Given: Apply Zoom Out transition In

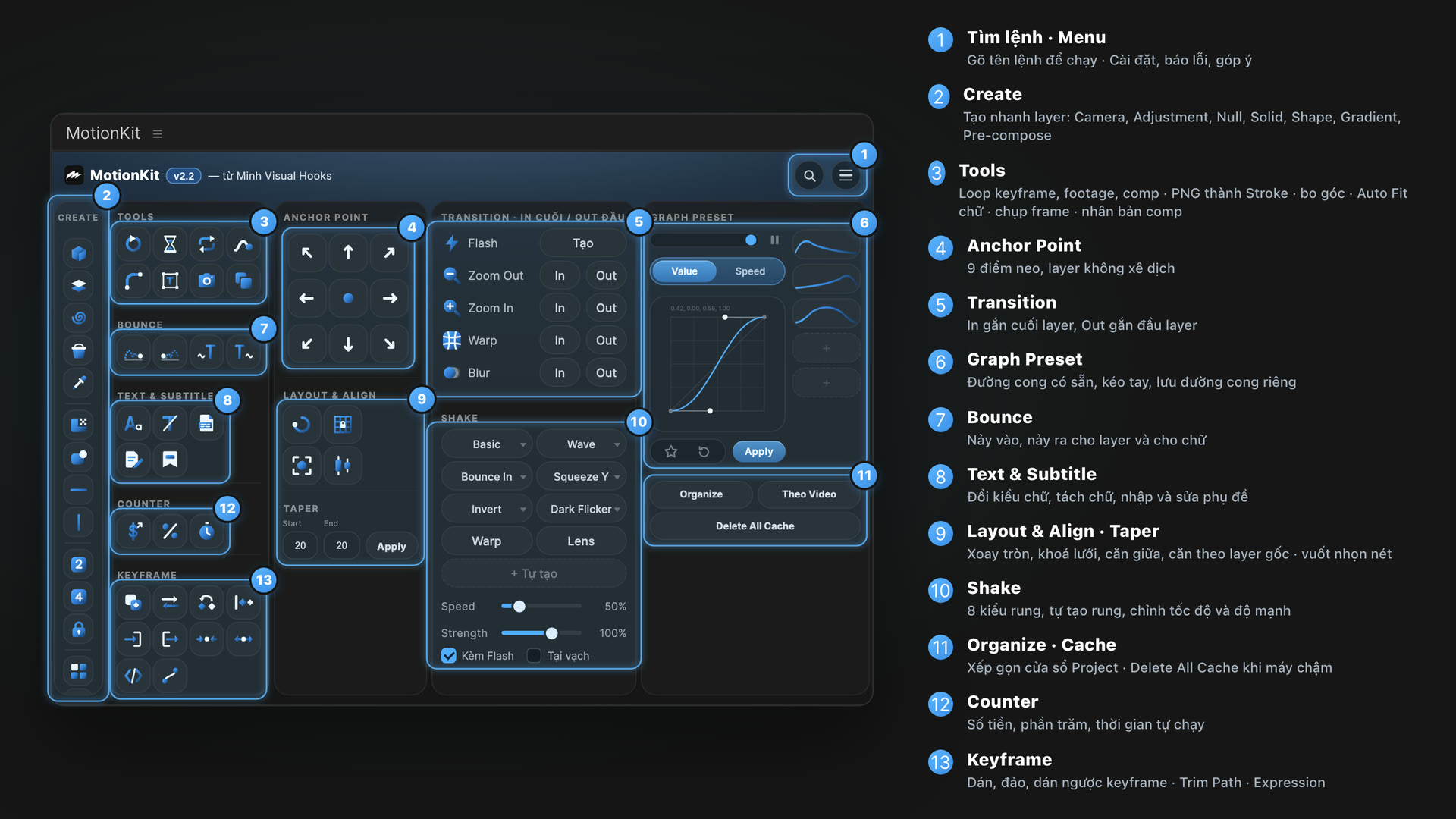Looking at the screenshot, I should (x=560, y=276).
